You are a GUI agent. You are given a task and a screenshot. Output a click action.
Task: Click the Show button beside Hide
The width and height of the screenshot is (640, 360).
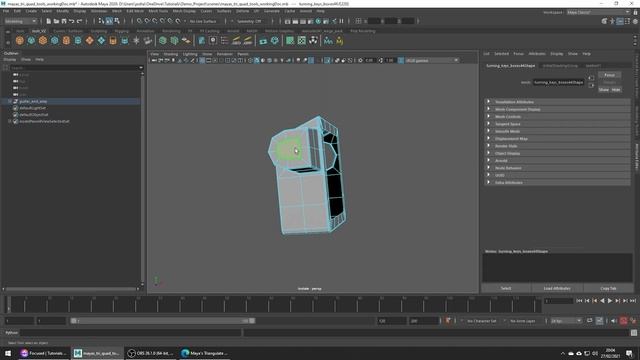click(603, 89)
